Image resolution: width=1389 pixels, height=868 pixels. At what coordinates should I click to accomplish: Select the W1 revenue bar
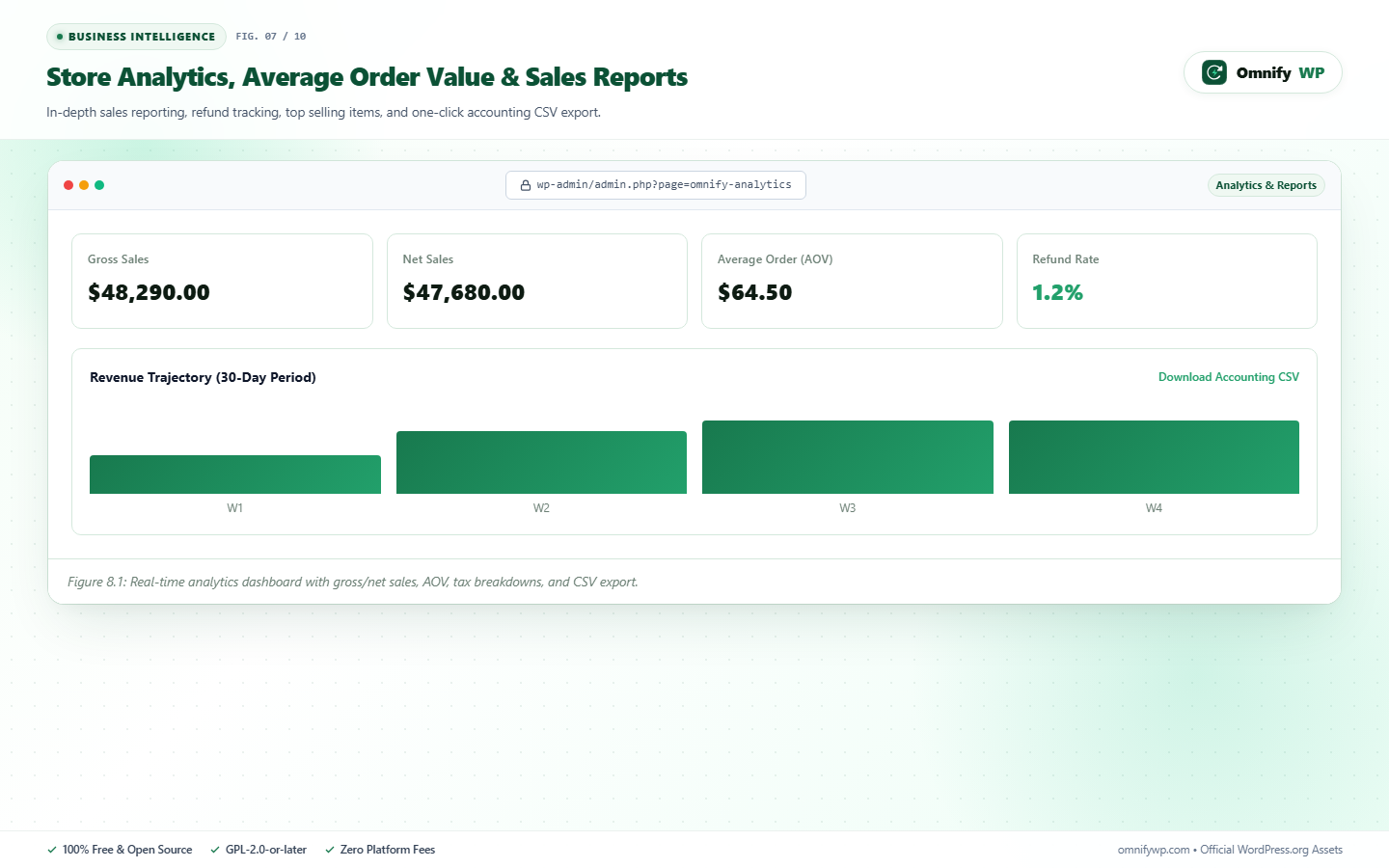pos(235,475)
